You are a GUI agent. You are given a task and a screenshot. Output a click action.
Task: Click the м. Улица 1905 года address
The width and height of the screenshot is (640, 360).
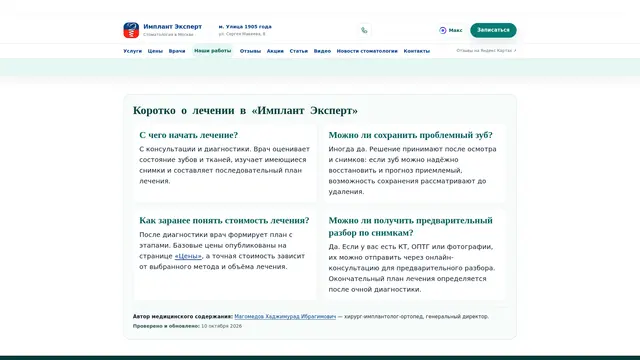245,27
